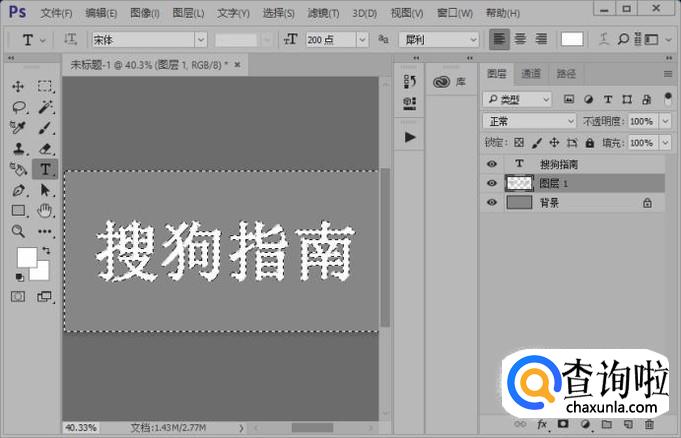Switch to the 通道 tab
The image size is (681, 438).
point(531,73)
